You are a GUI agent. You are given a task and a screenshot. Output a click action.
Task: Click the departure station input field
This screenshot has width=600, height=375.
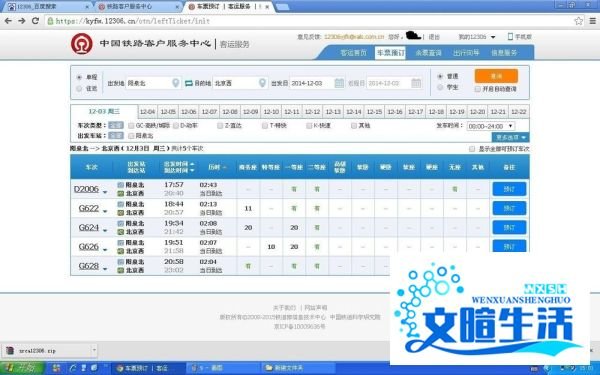coord(152,83)
